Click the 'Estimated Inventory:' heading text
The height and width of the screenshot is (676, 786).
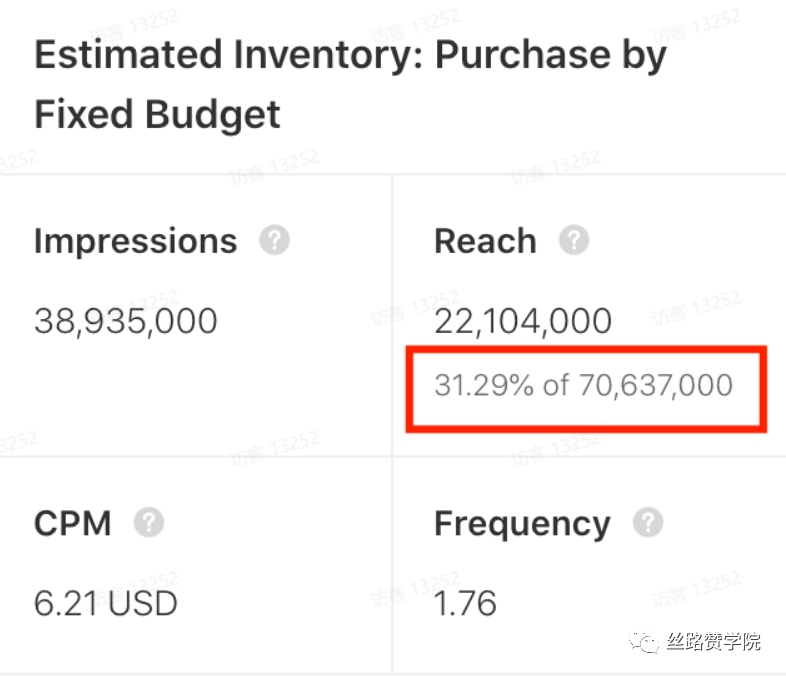(228, 55)
